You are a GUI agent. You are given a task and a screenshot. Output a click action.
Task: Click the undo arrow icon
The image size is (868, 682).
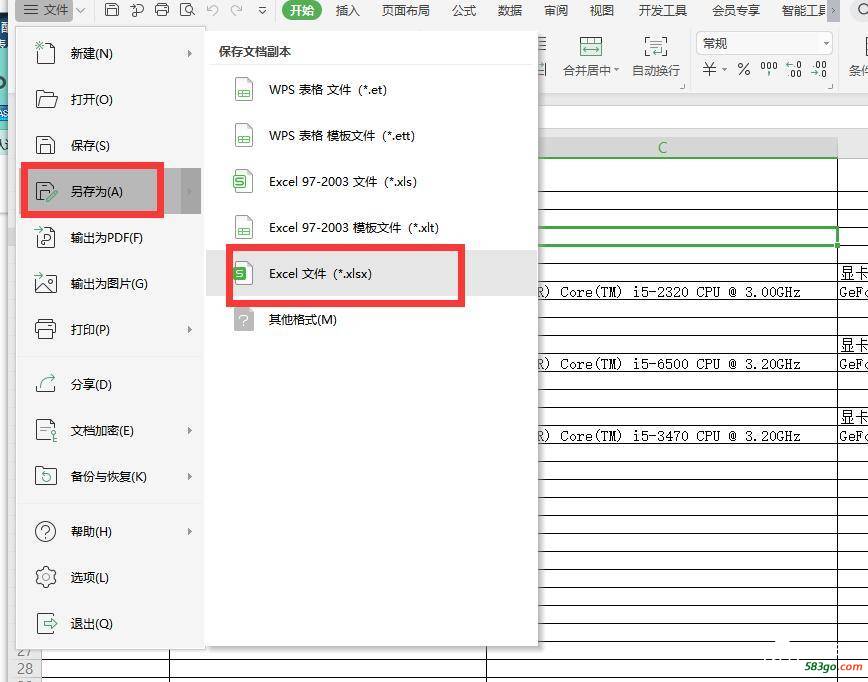coord(212,9)
